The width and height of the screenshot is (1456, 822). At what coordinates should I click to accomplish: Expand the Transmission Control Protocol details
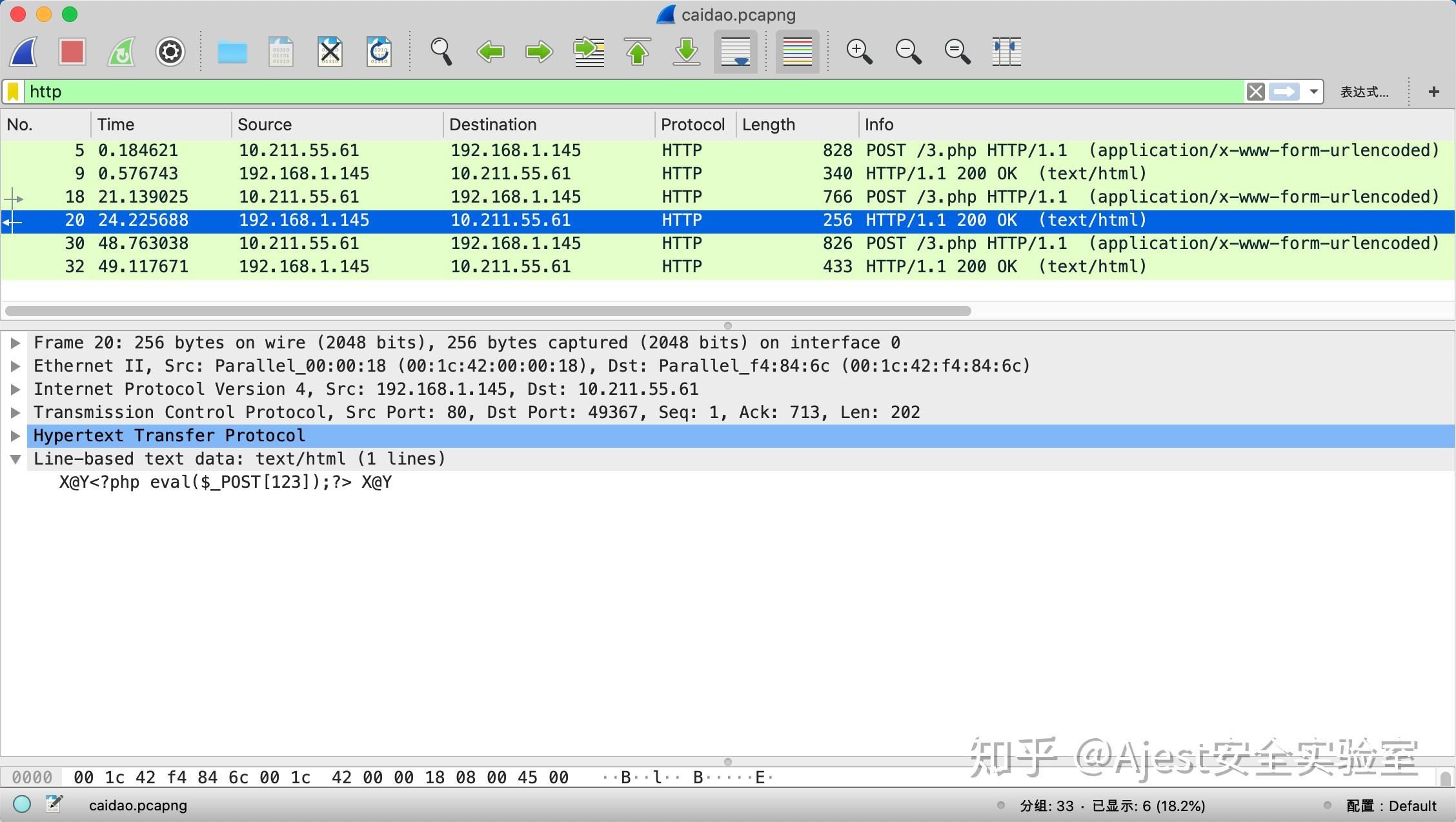[15, 412]
